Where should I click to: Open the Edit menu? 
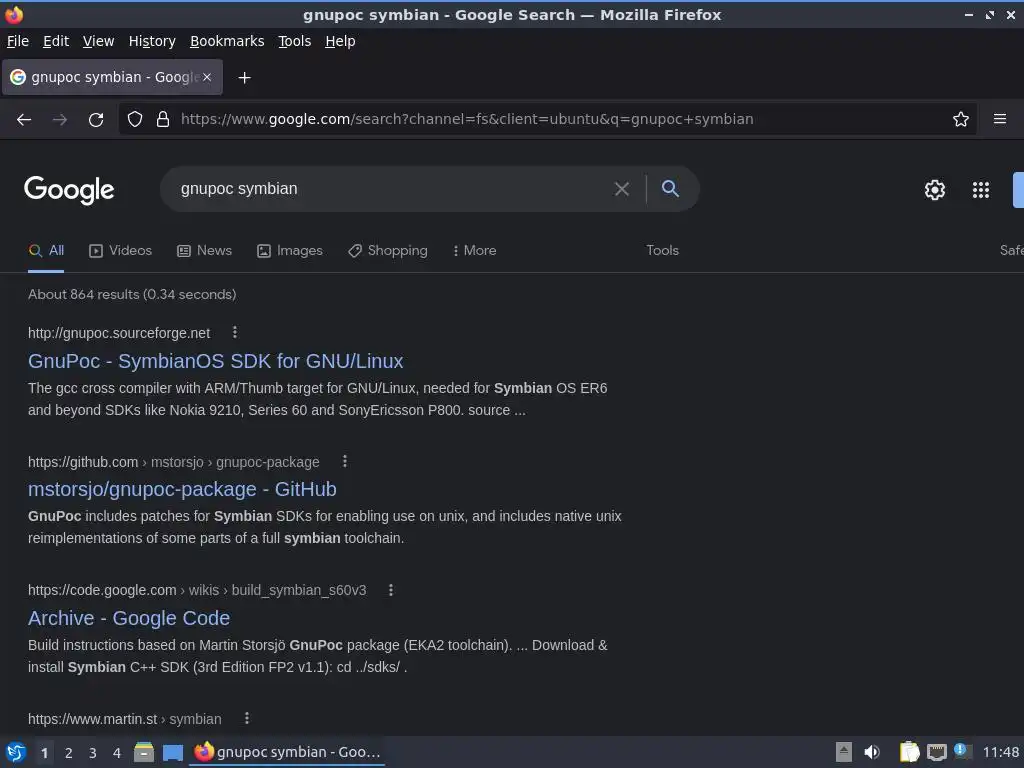point(56,41)
